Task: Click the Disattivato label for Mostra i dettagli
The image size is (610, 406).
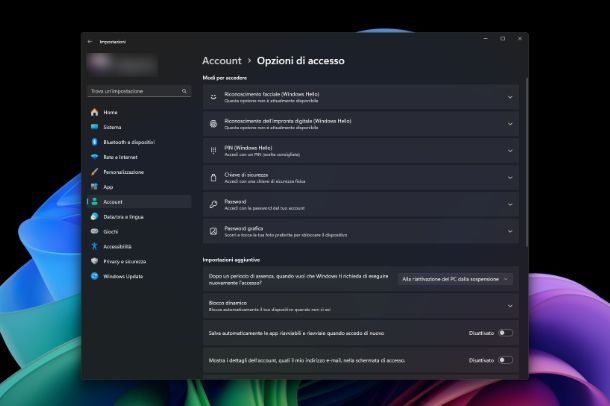Action: 481,360
